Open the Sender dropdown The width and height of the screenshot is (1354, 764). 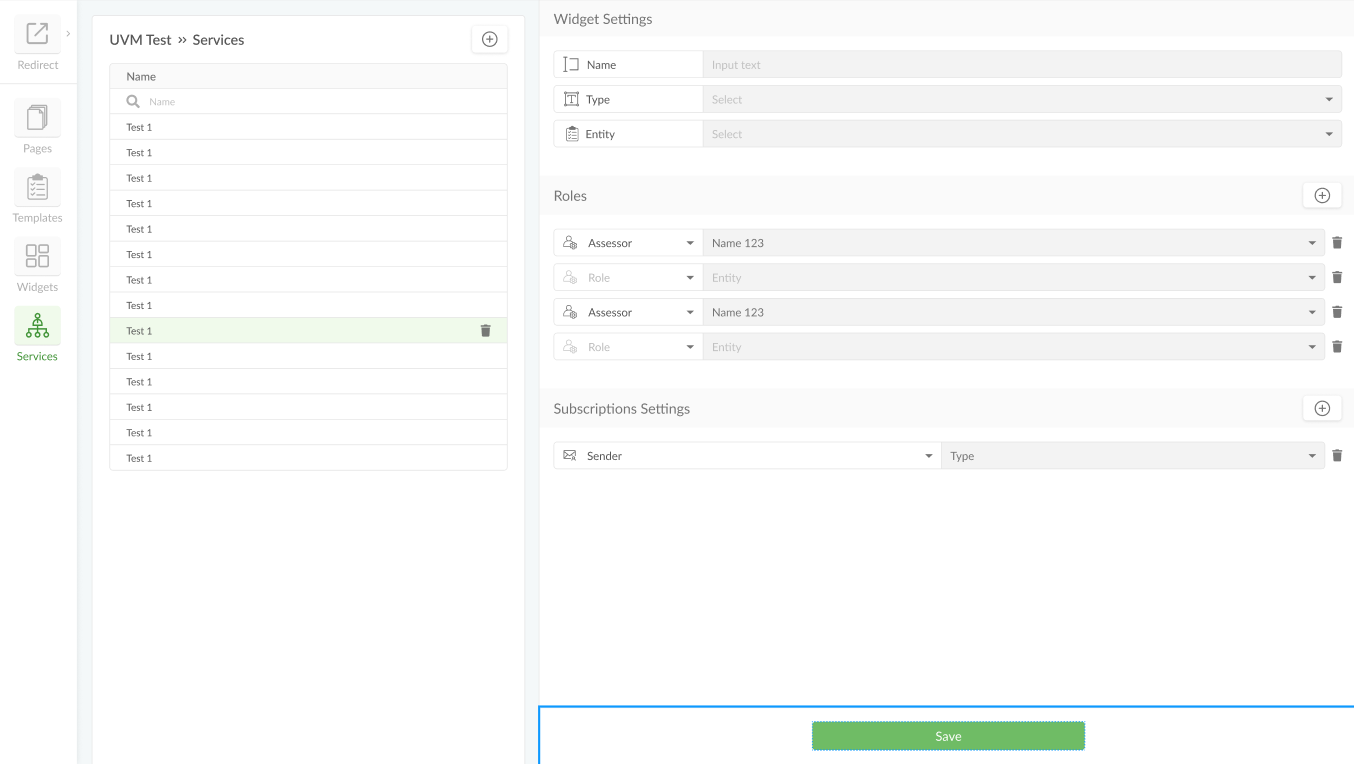747,456
